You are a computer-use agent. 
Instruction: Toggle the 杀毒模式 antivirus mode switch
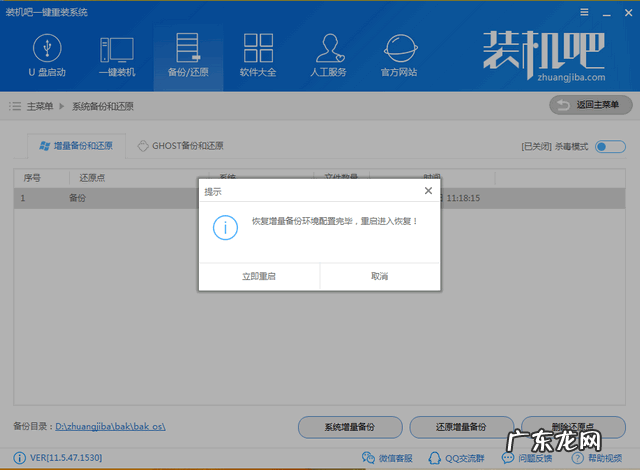pos(610,146)
